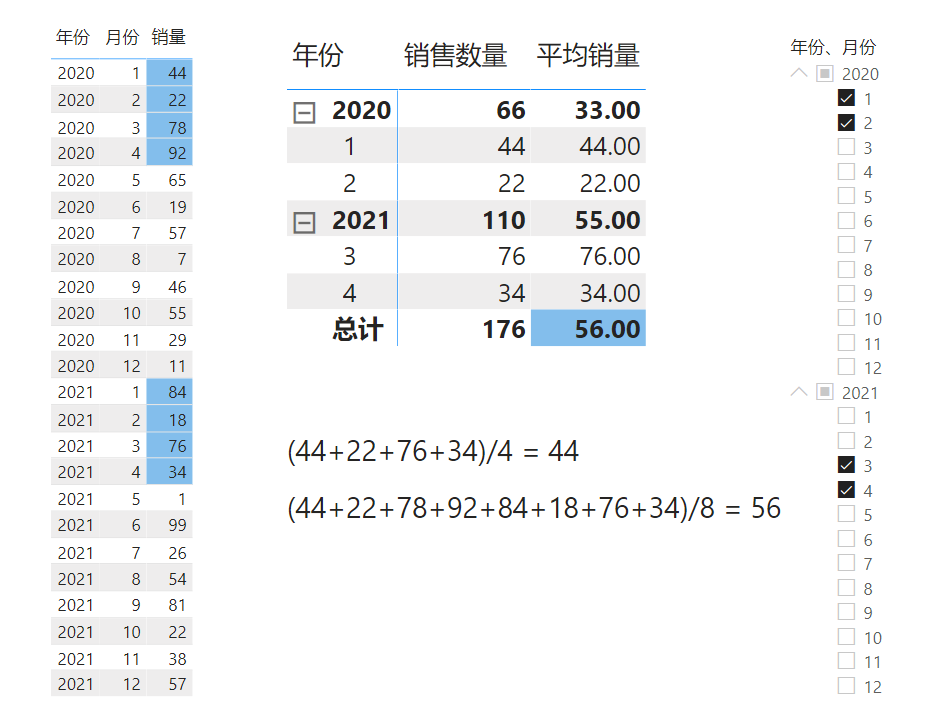The image size is (936, 714).
Task: Enable month 1 under 2021 in slicer
Action: (846, 416)
